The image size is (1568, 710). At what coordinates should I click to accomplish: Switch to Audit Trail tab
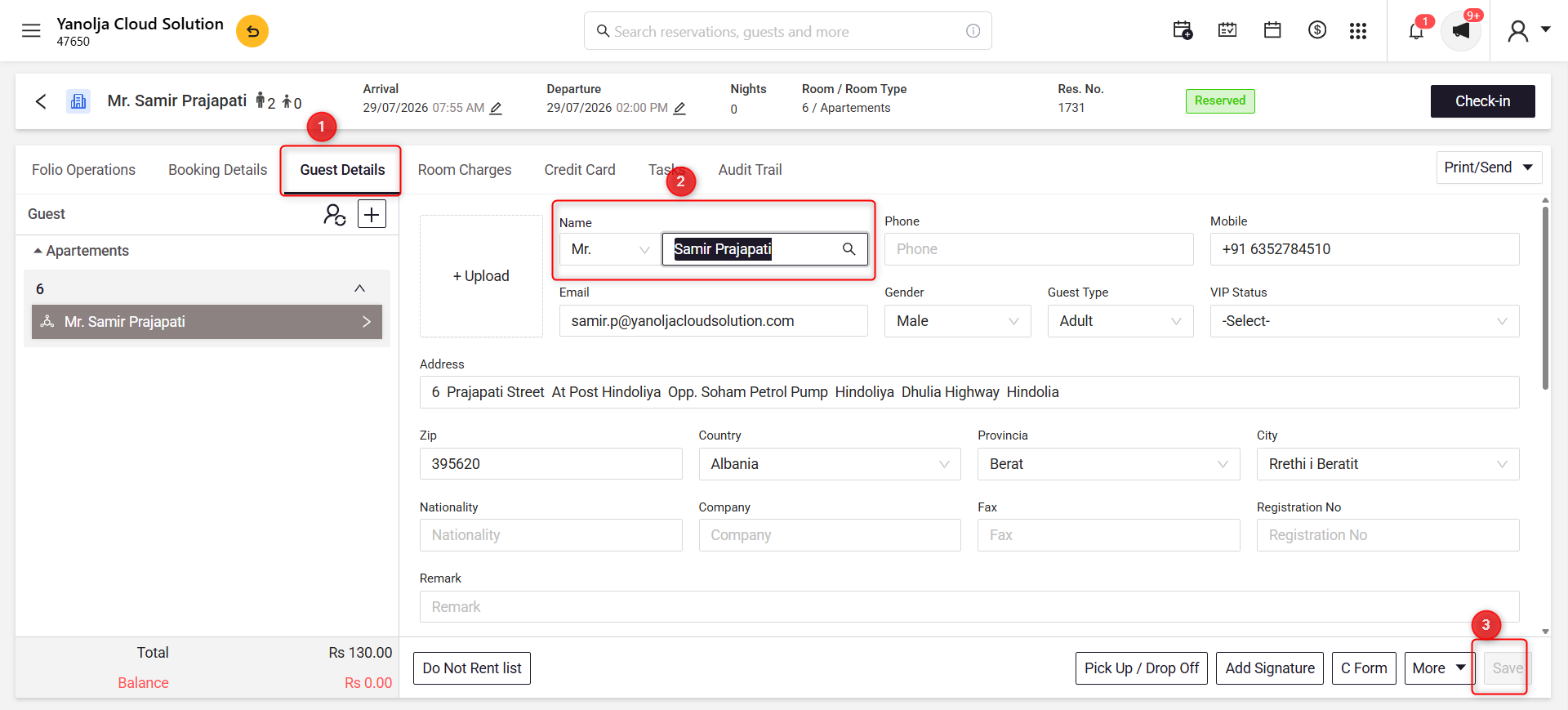(750, 170)
